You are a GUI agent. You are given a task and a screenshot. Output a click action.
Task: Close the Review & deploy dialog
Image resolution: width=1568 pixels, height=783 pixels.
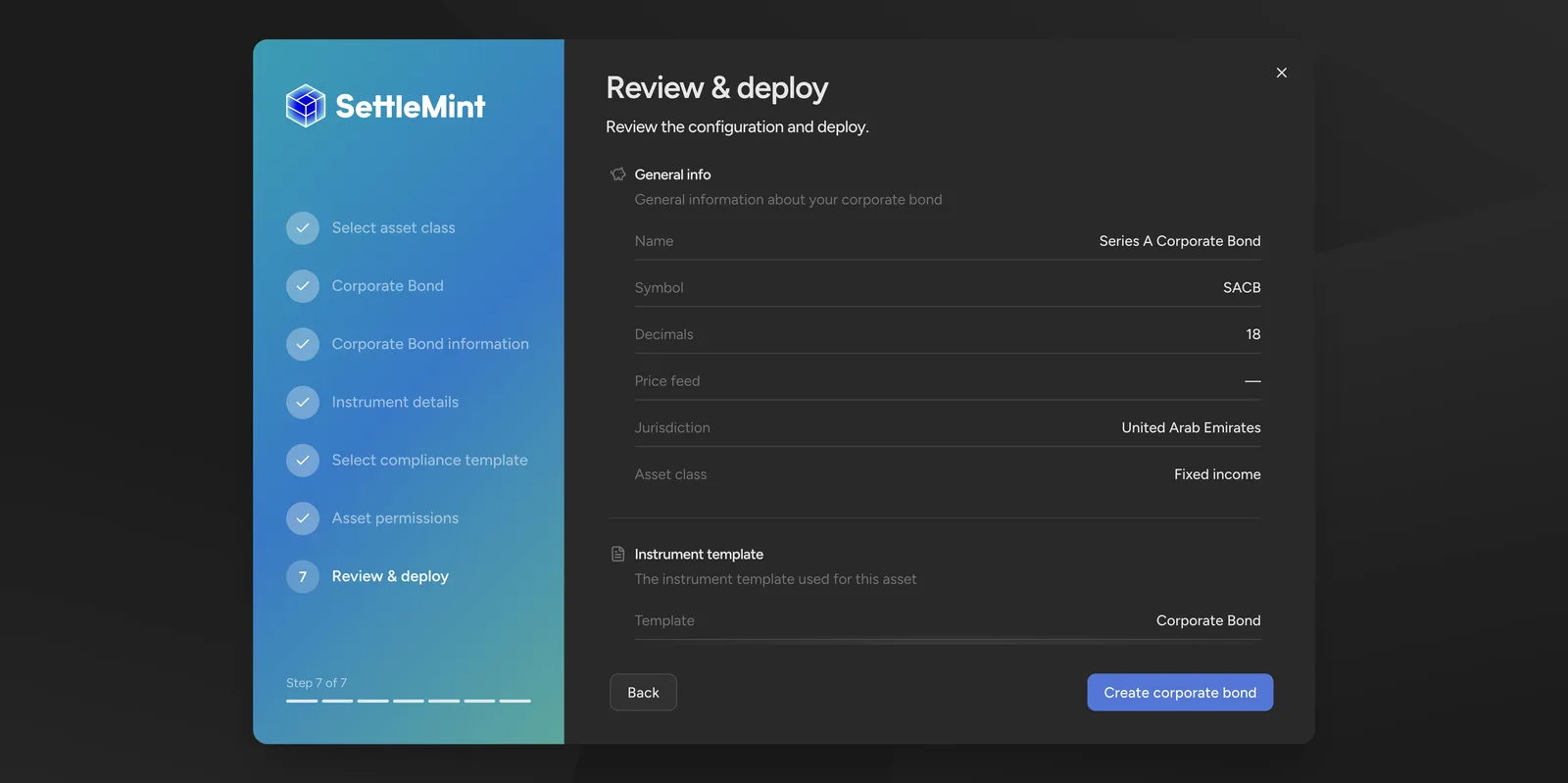(1281, 73)
